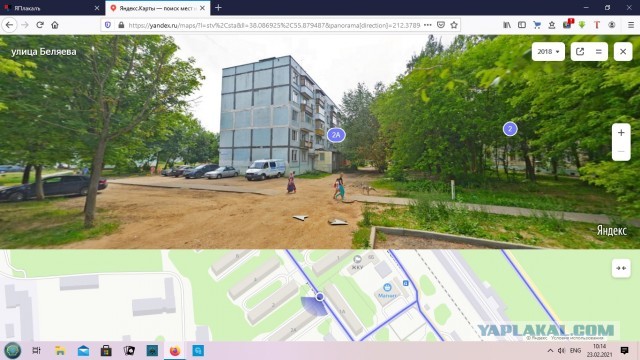640x360 pixels.
Task: Open Task View on the taskbar
Action: (36, 351)
